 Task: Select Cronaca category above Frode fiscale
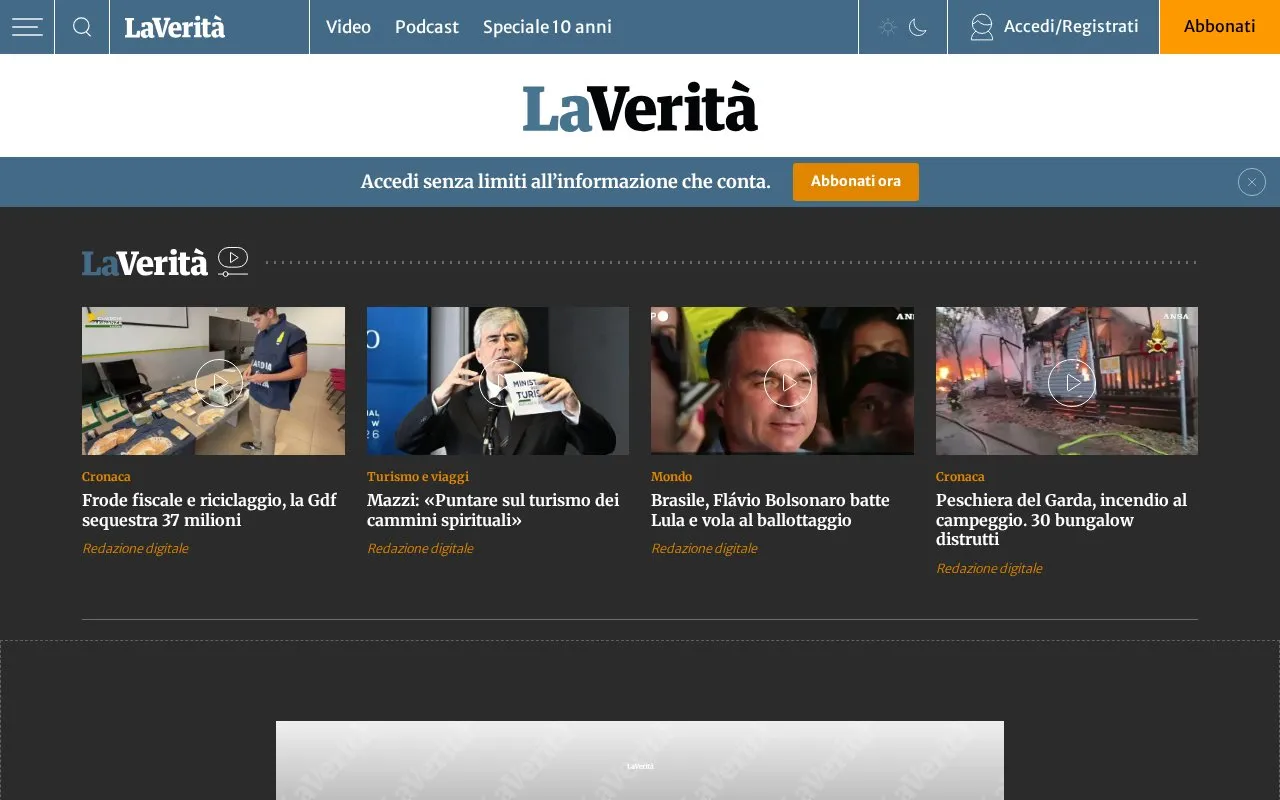click(x=106, y=477)
